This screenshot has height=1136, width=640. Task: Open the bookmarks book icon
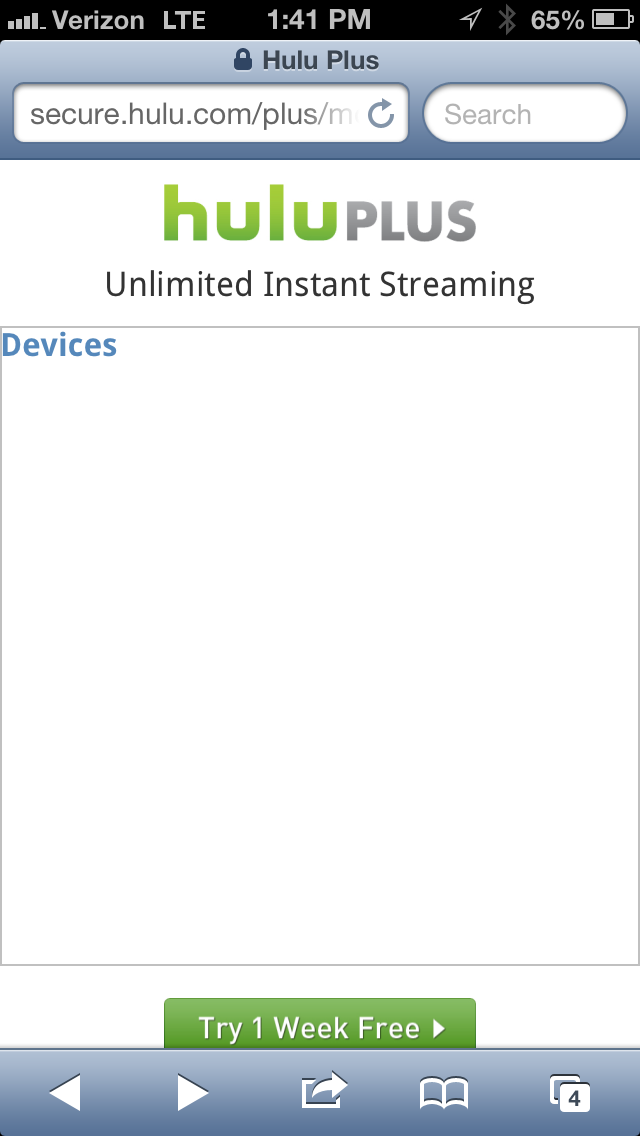pos(444,1093)
